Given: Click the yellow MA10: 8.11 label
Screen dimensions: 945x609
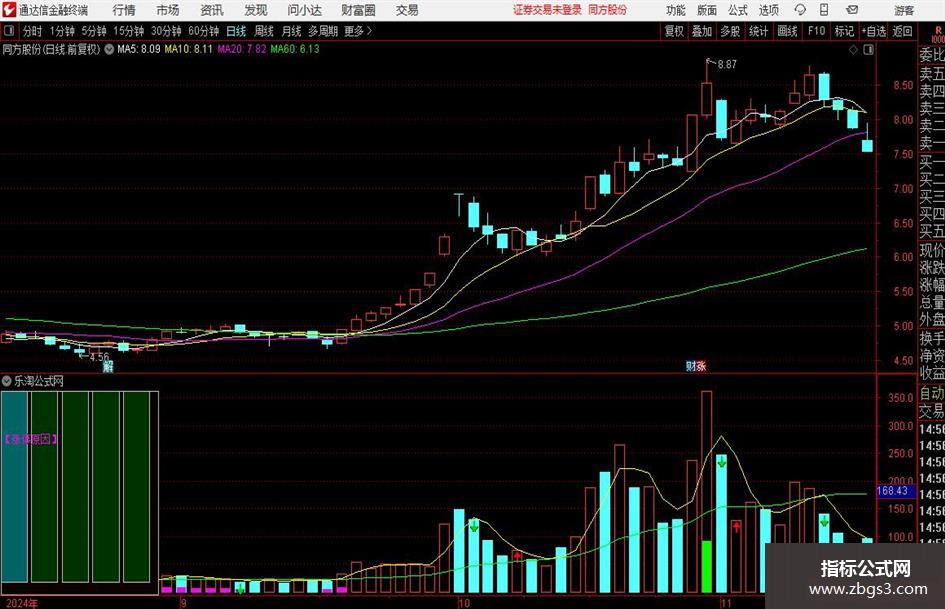Looking at the screenshot, I should point(189,49).
